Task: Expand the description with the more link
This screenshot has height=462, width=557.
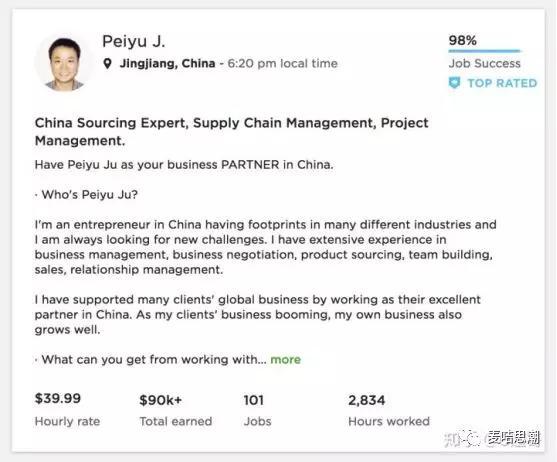Action: point(285,359)
